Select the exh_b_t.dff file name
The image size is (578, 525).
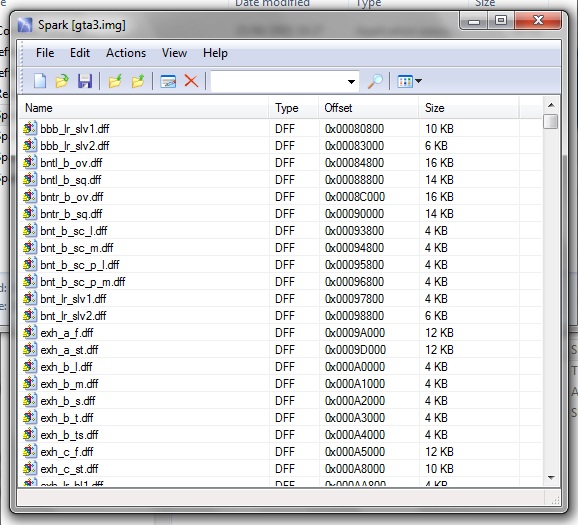(x=67, y=418)
